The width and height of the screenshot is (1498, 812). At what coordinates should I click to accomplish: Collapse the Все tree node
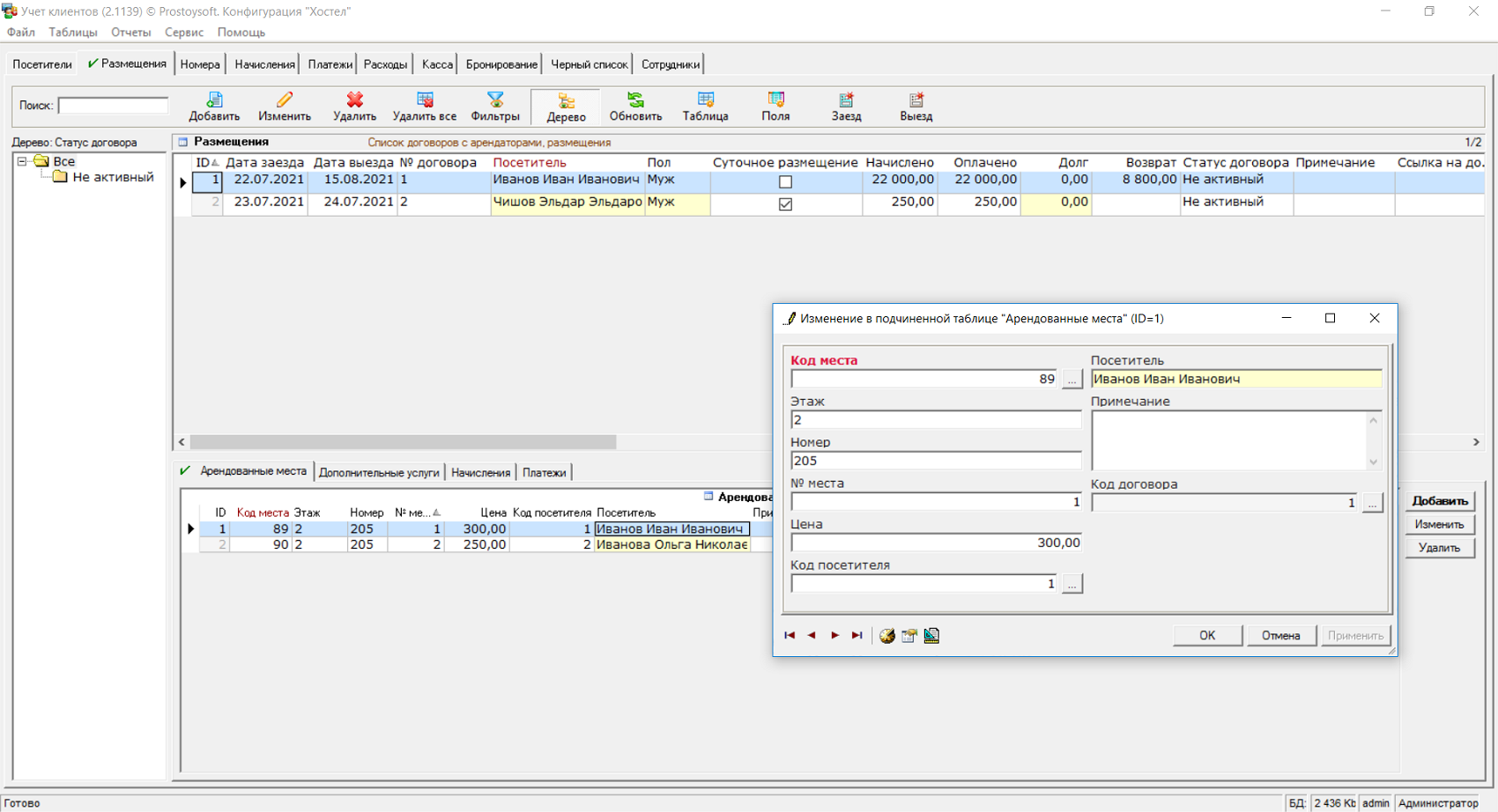22,161
